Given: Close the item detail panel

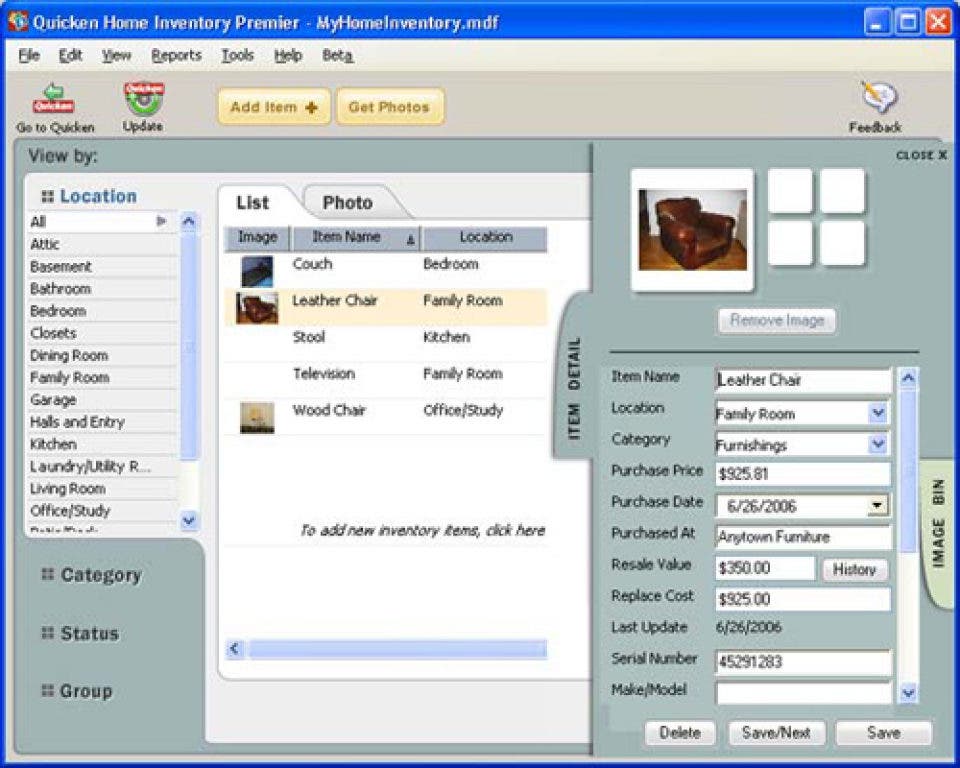Looking at the screenshot, I should [x=921, y=155].
